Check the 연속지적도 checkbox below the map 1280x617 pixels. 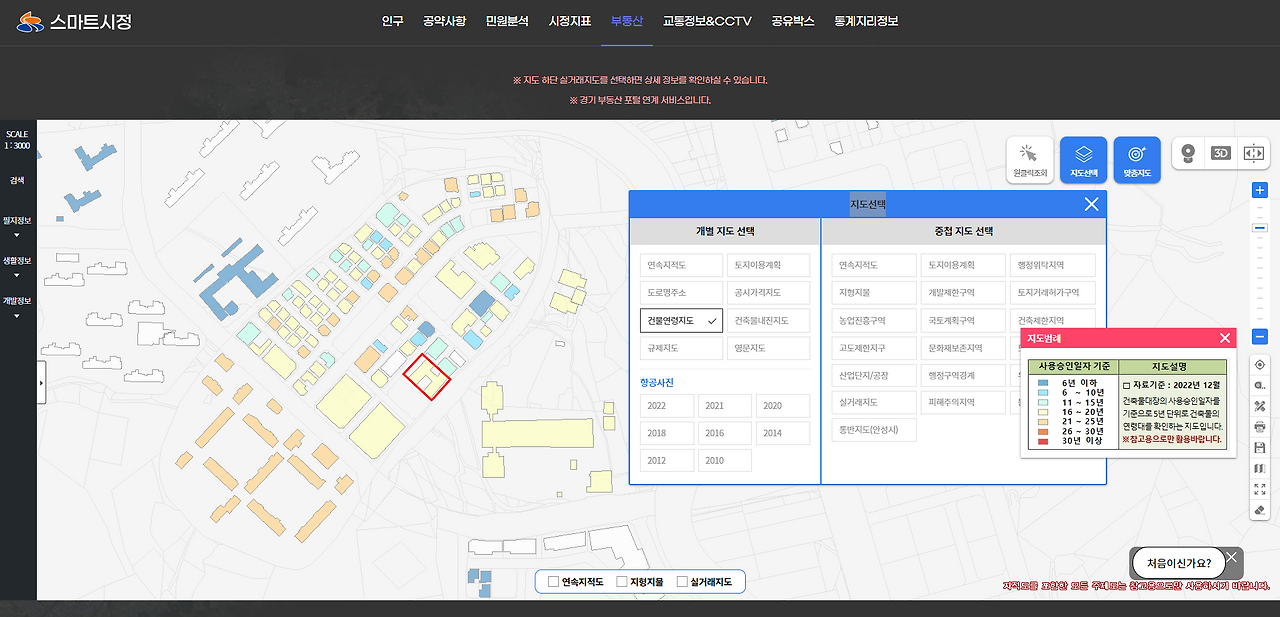(553, 581)
